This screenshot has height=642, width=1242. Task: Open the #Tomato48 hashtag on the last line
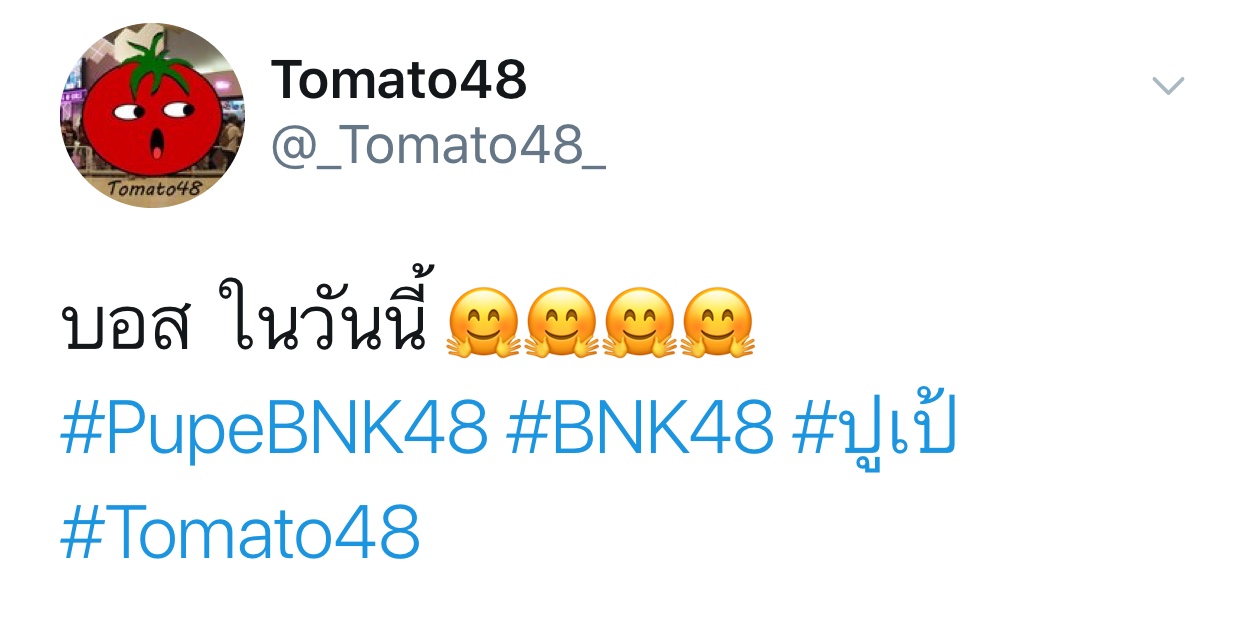click(240, 532)
